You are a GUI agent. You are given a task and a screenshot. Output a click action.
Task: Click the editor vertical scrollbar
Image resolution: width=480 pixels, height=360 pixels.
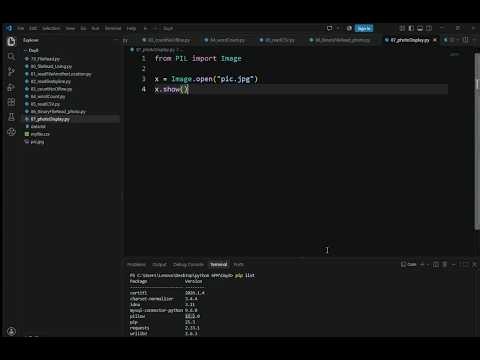tap(477, 141)
